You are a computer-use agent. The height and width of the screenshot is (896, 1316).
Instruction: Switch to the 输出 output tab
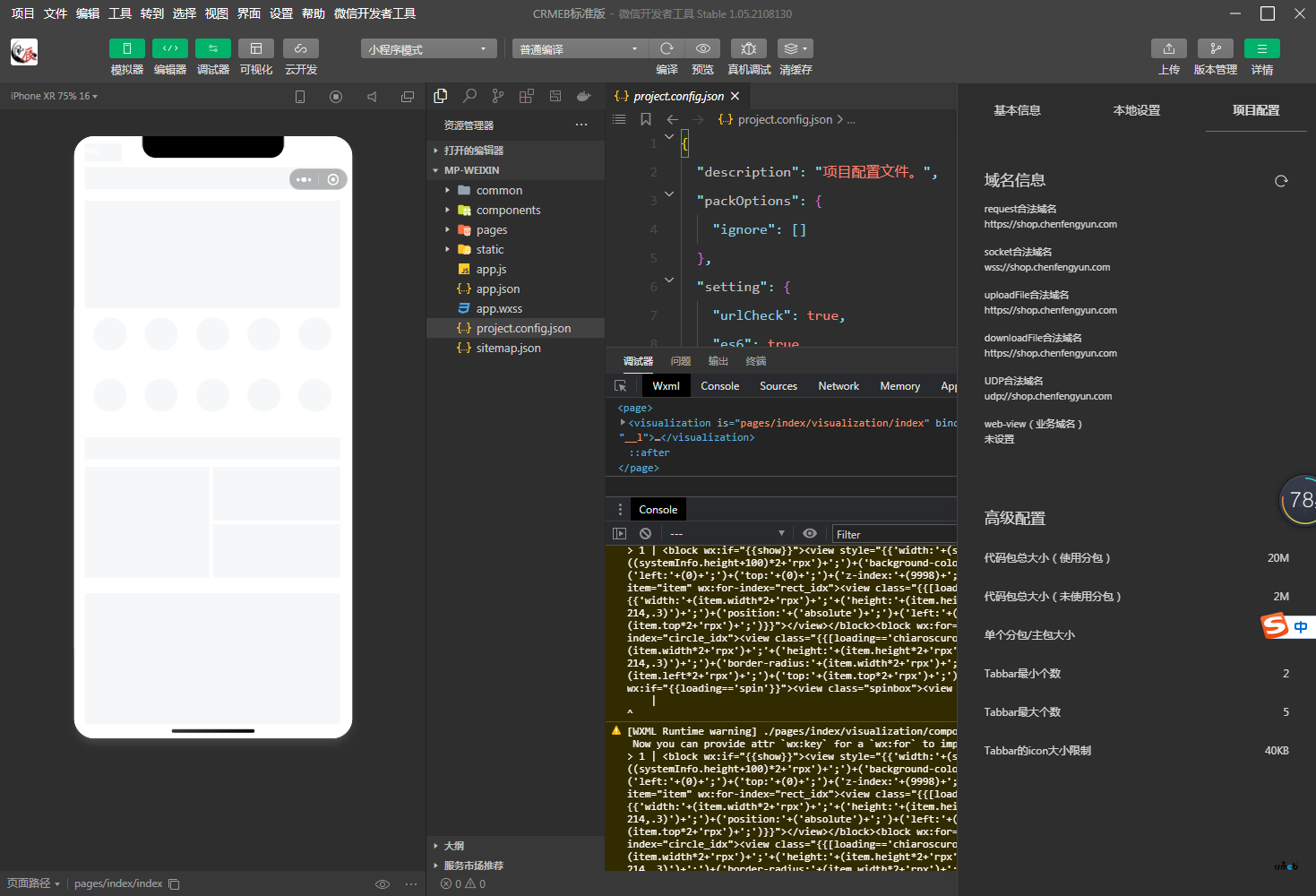click(718, 361)
